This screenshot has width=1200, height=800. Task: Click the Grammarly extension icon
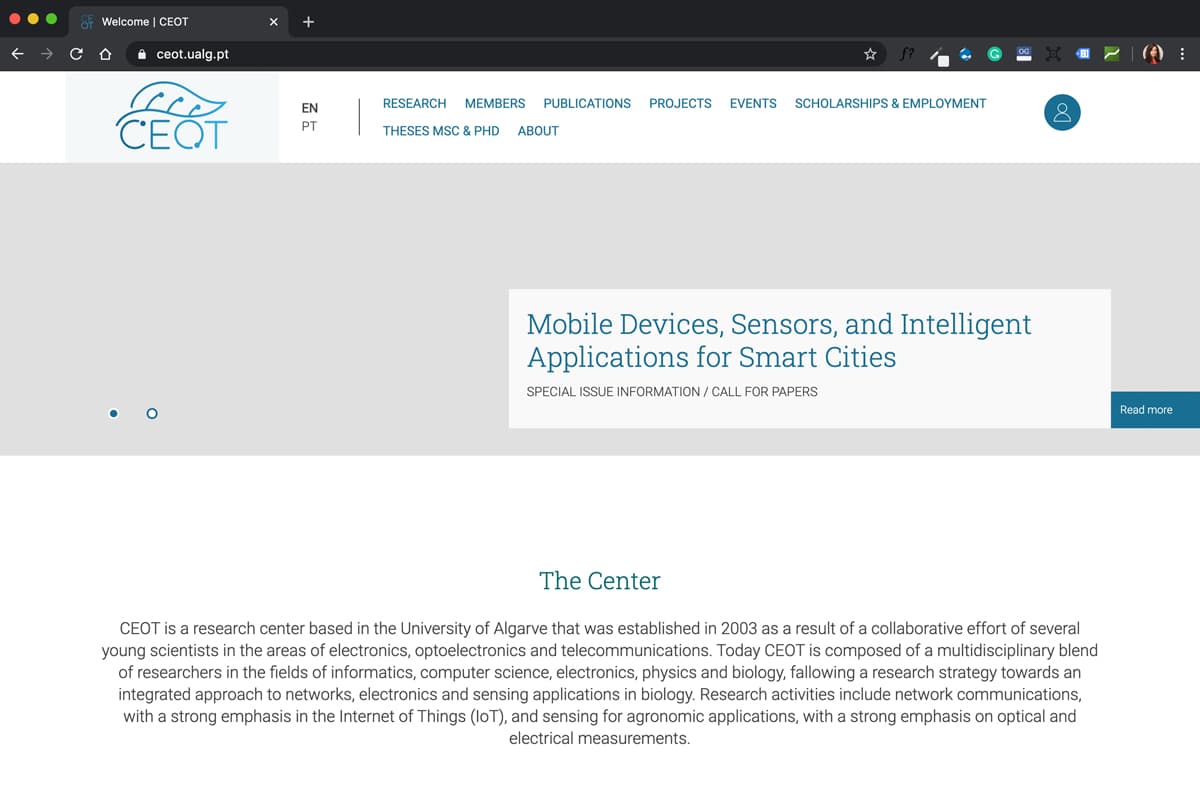(x=995, y=54)
